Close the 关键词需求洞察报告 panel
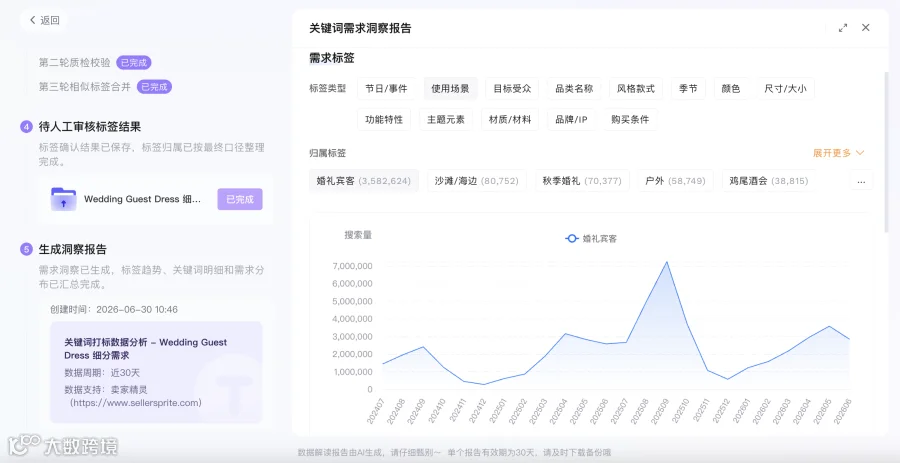Viewport: 900px width, 463px height. pos(866,28)
